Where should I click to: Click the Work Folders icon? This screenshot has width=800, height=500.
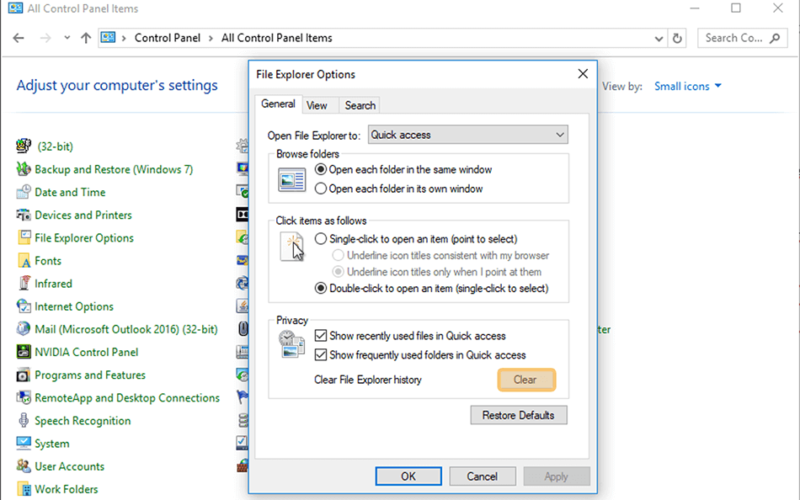(x=23, y=489)
